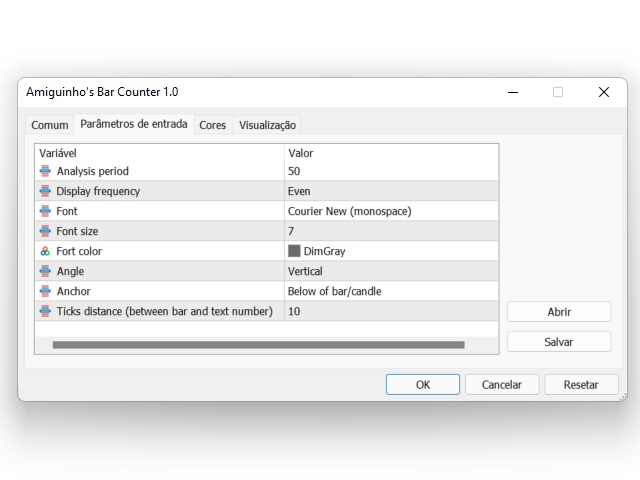
Task: Click the horizontal scrollbar in the parameter list
Action: (258, 345)
